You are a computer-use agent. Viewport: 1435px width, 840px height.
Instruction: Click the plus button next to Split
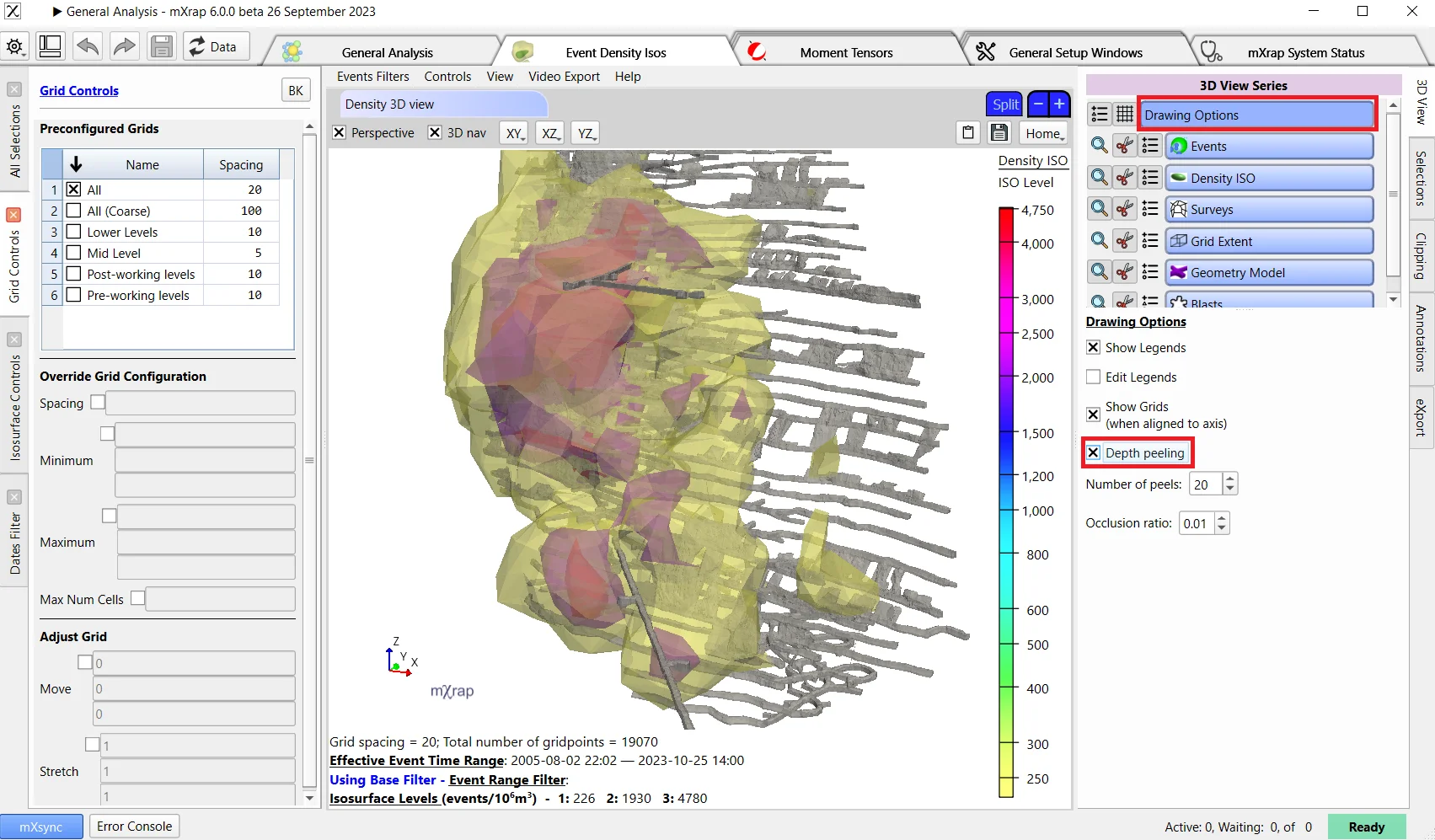pyautogui.click(x=1059, y=104)
